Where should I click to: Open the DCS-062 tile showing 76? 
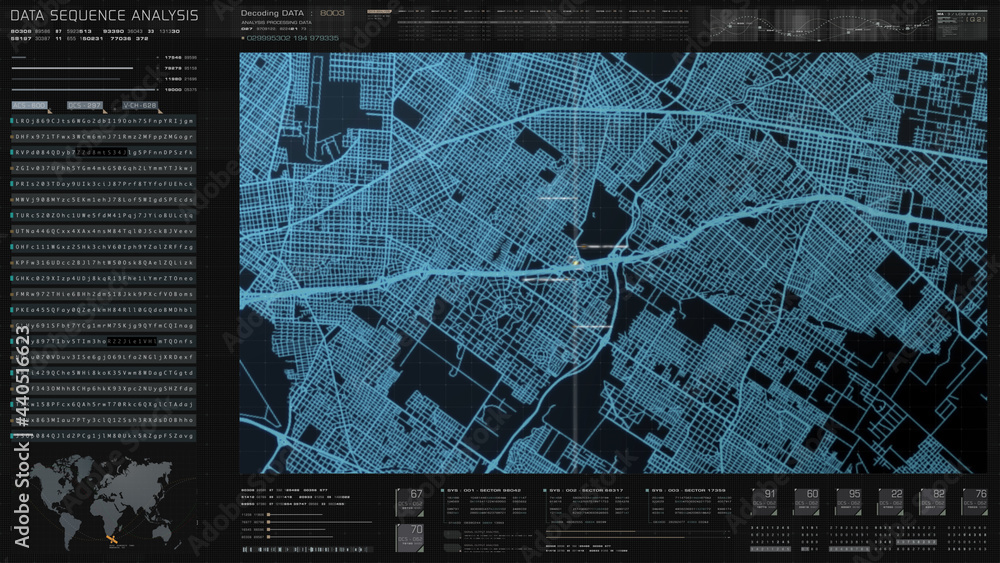(975, 502)
